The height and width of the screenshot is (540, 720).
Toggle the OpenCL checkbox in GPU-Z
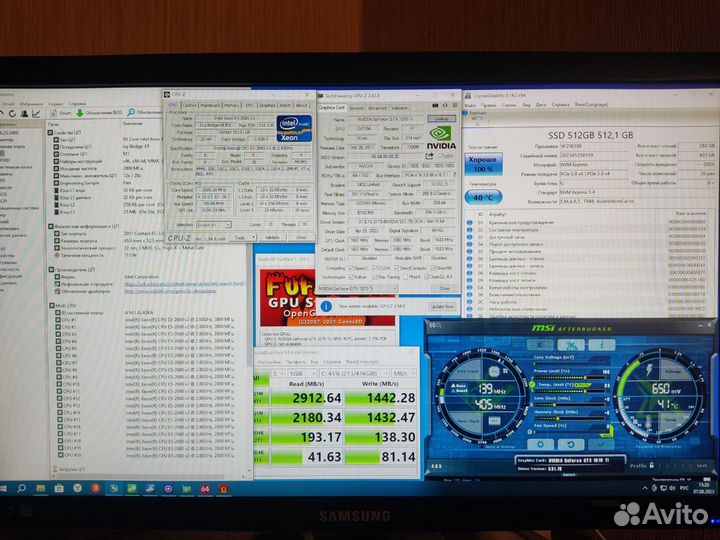pos(351,268)
